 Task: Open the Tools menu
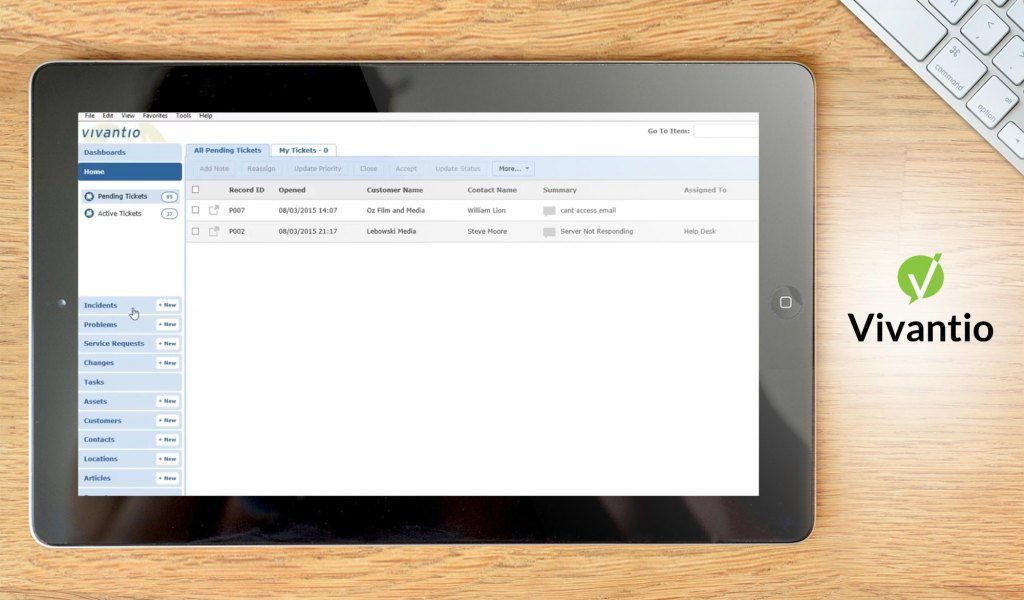182,115
